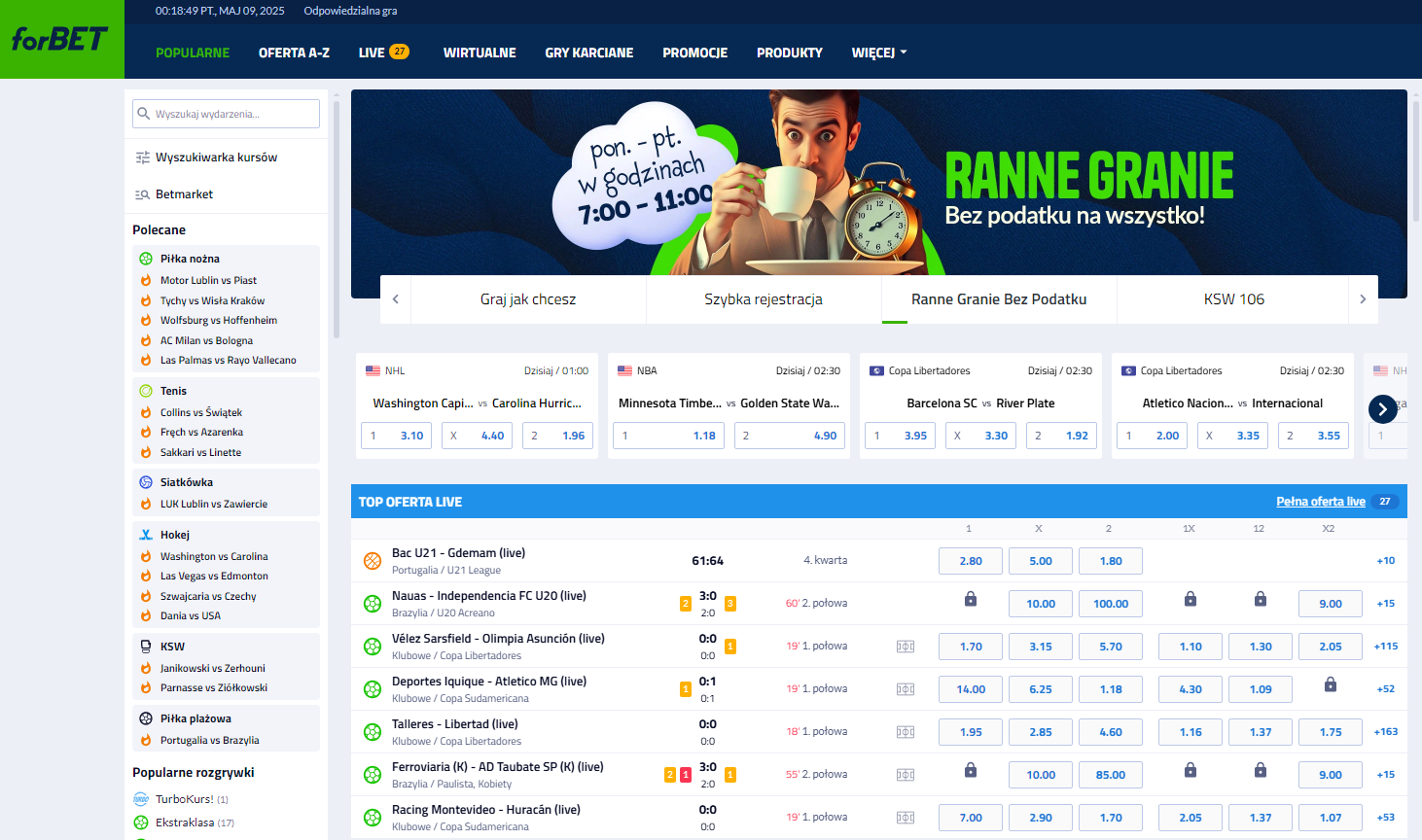
Task: Click flame icon beside Collins vs Świątek
Action: coord(146,412)
